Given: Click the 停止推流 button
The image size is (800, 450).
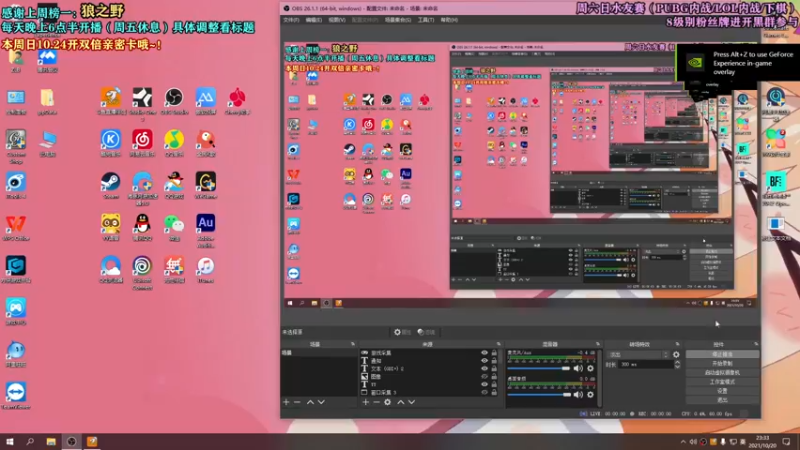Looking at the screenshot, I should (722, 354).
